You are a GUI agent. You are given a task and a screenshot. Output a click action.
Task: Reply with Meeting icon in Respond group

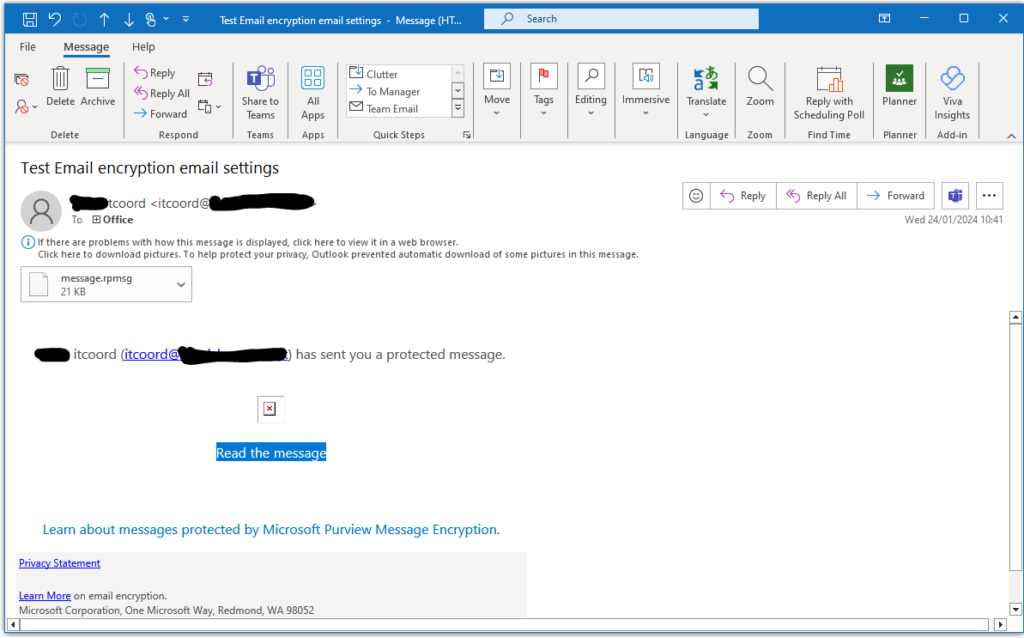(x=205, y=79)
